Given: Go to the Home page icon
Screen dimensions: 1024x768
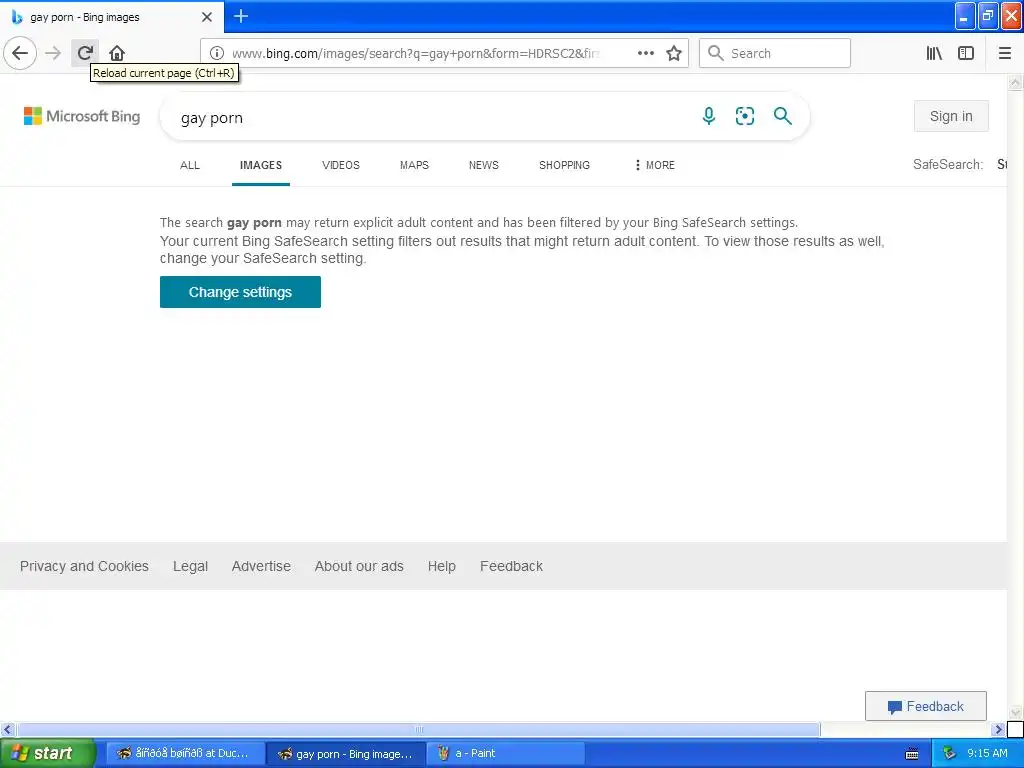Looking at the screenshot, I should tap(117, 53).
